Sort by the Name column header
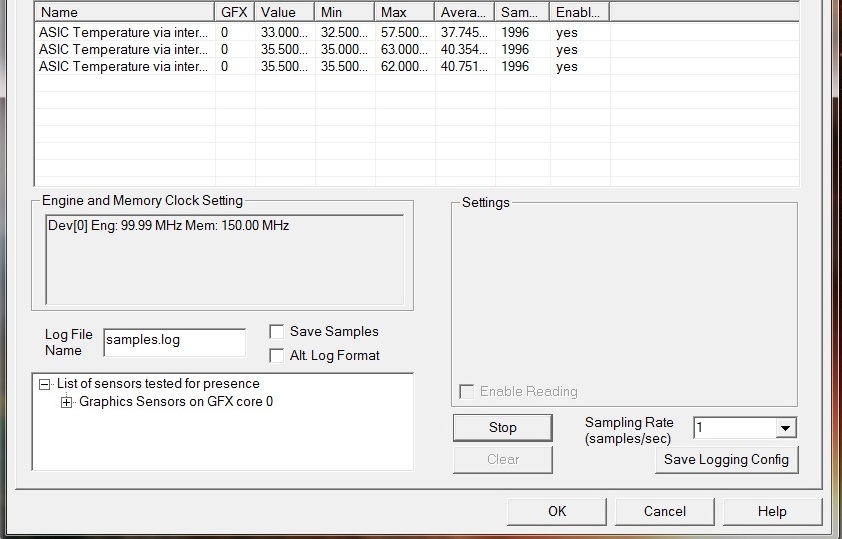Viewport: 842px width, 539px height. tap(125, 12)
